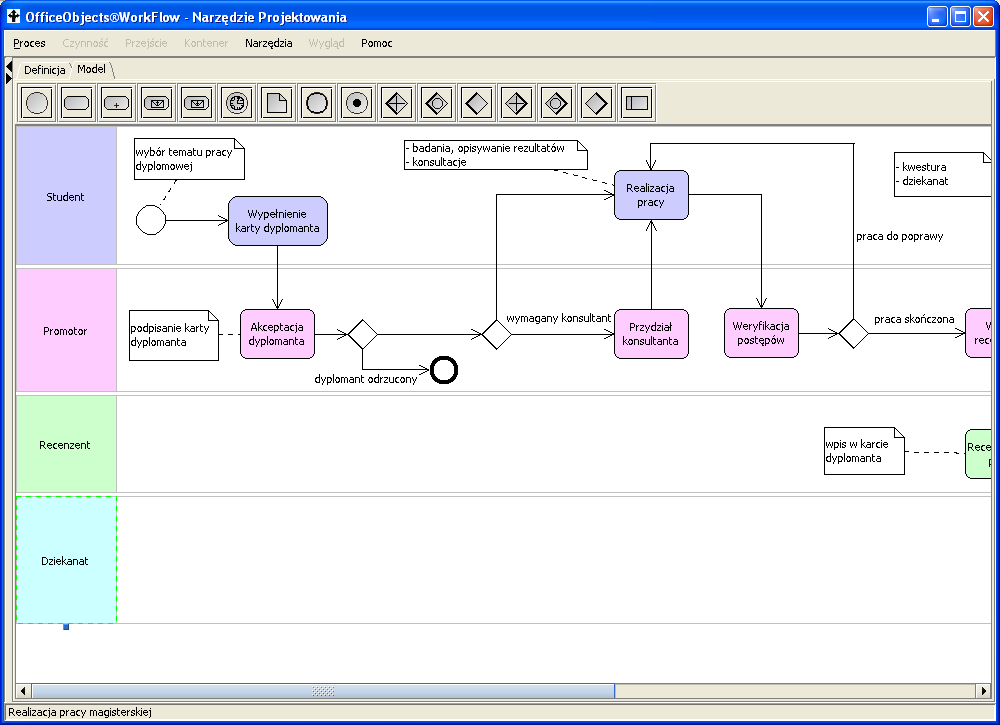Select the circle with filled dot tool

[x=357, y=103]
